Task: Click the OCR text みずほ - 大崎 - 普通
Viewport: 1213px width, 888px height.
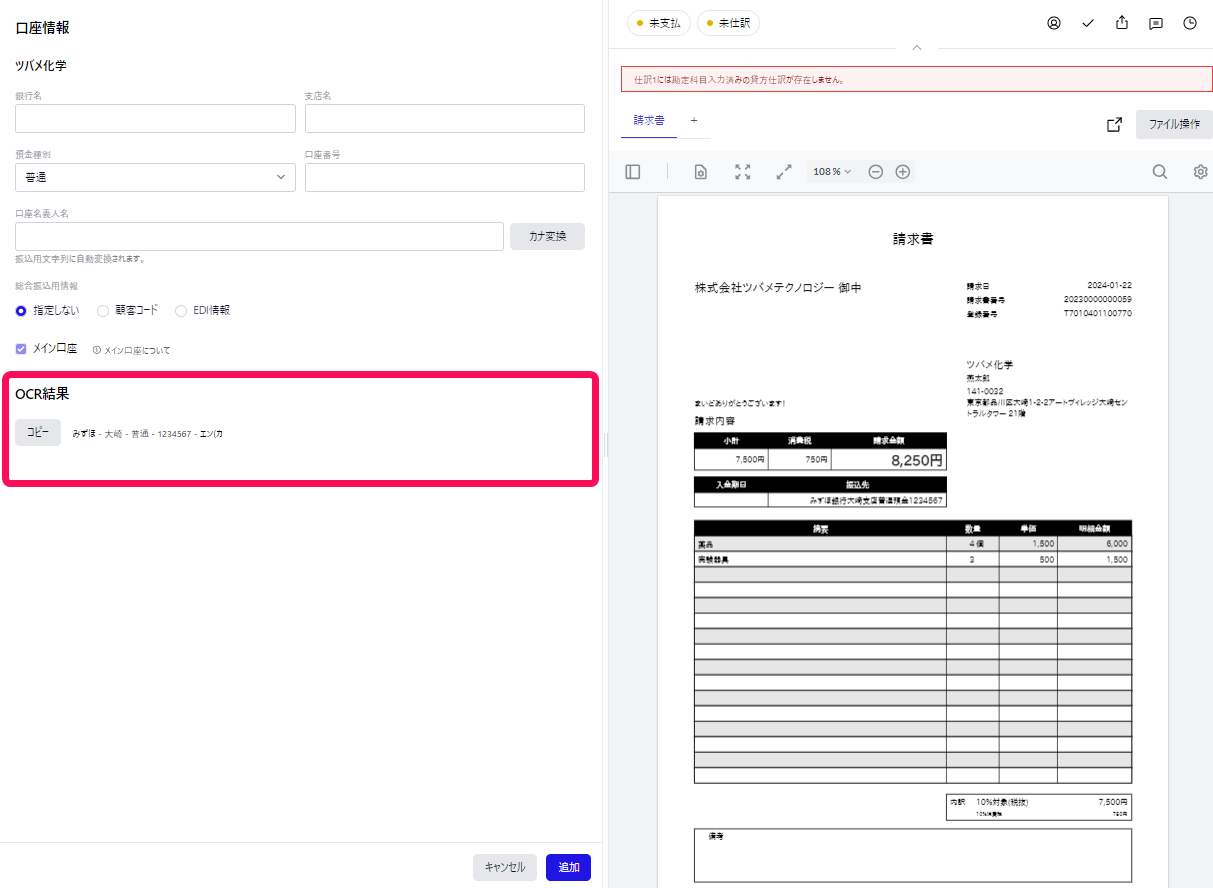Action: [x=110, y=434]
